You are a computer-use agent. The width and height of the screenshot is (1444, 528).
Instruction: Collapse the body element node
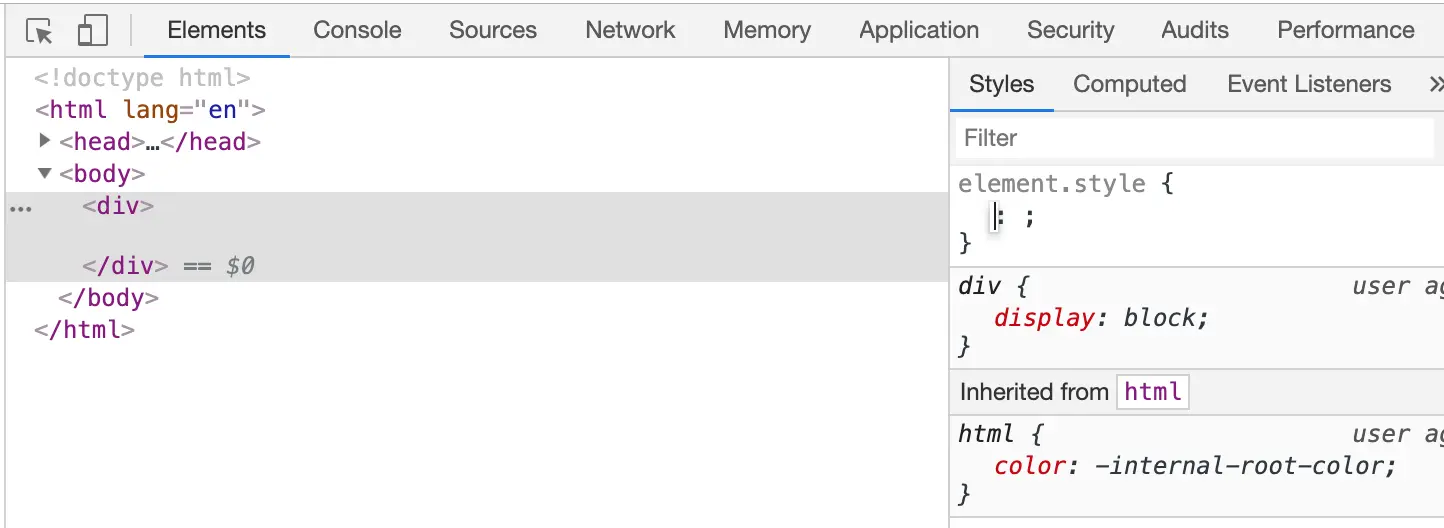click(44, 173)
